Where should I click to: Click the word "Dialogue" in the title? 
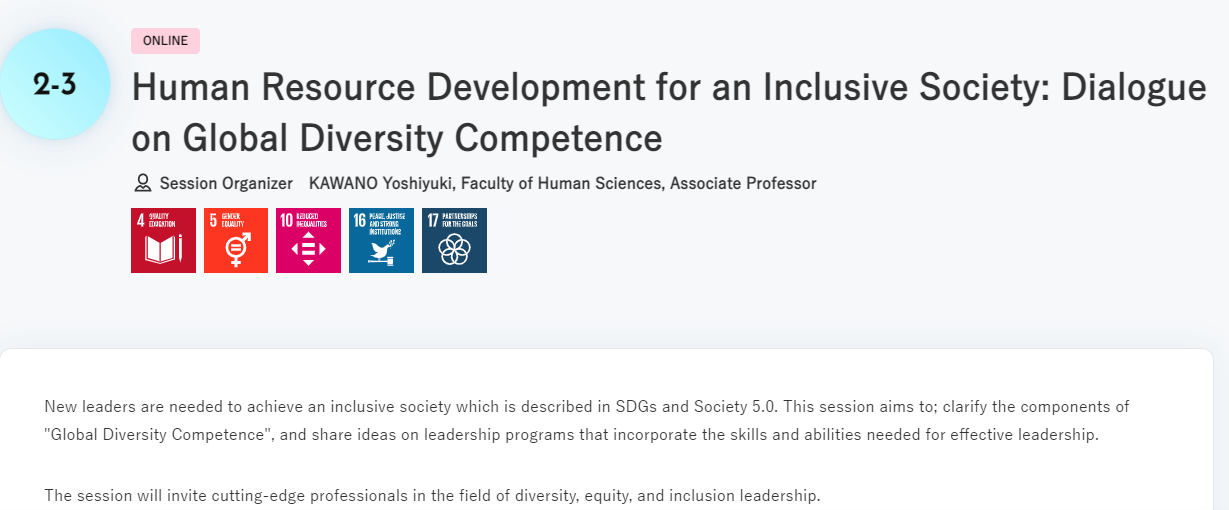1133,88
